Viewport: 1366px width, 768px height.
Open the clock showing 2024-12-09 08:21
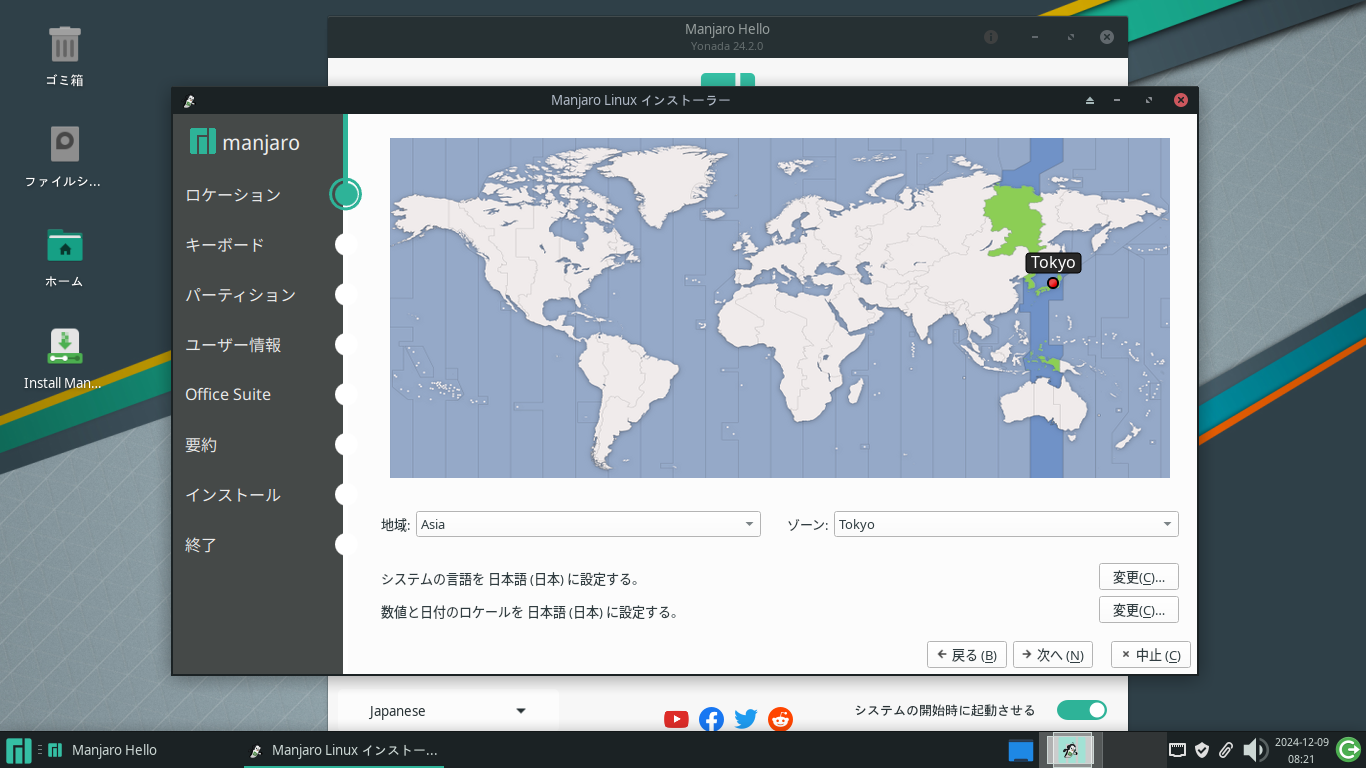tap(1301, 750)
